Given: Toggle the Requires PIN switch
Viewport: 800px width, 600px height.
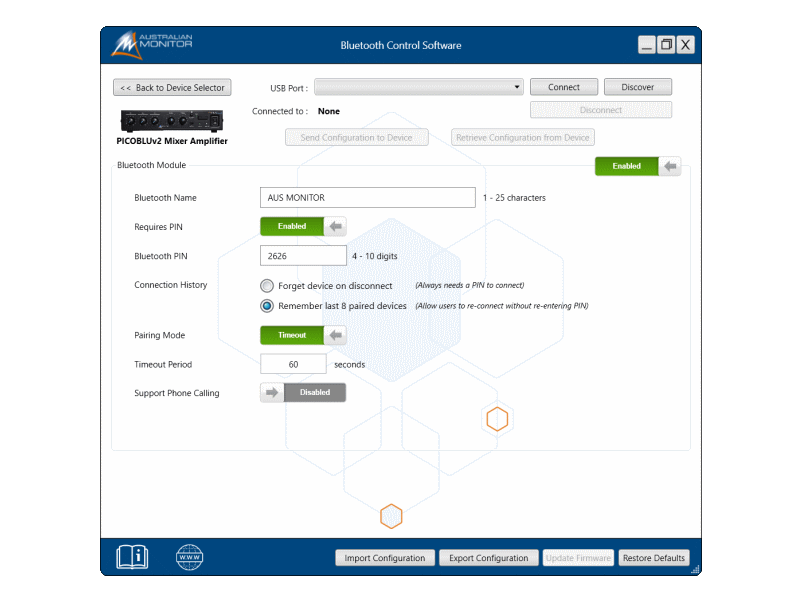Looking at the screenshot, I should point(303,226).
